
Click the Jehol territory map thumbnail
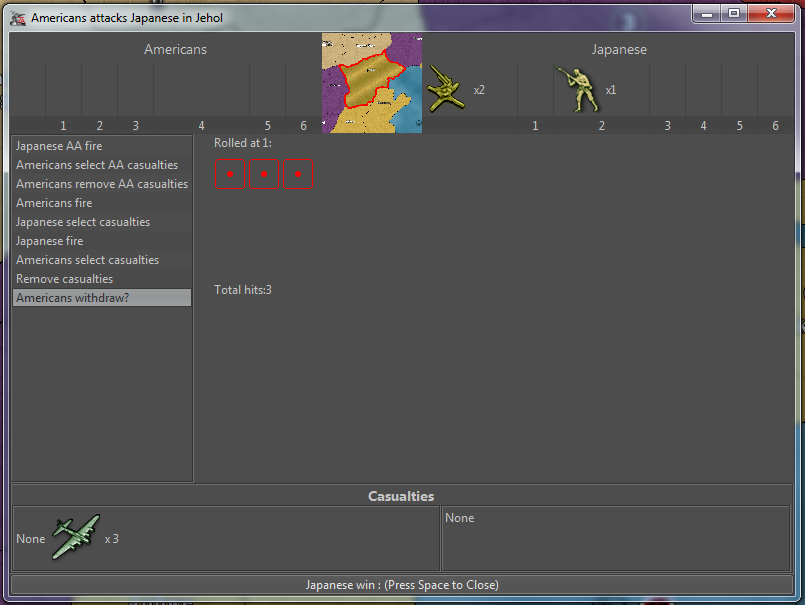coord(371,83)
